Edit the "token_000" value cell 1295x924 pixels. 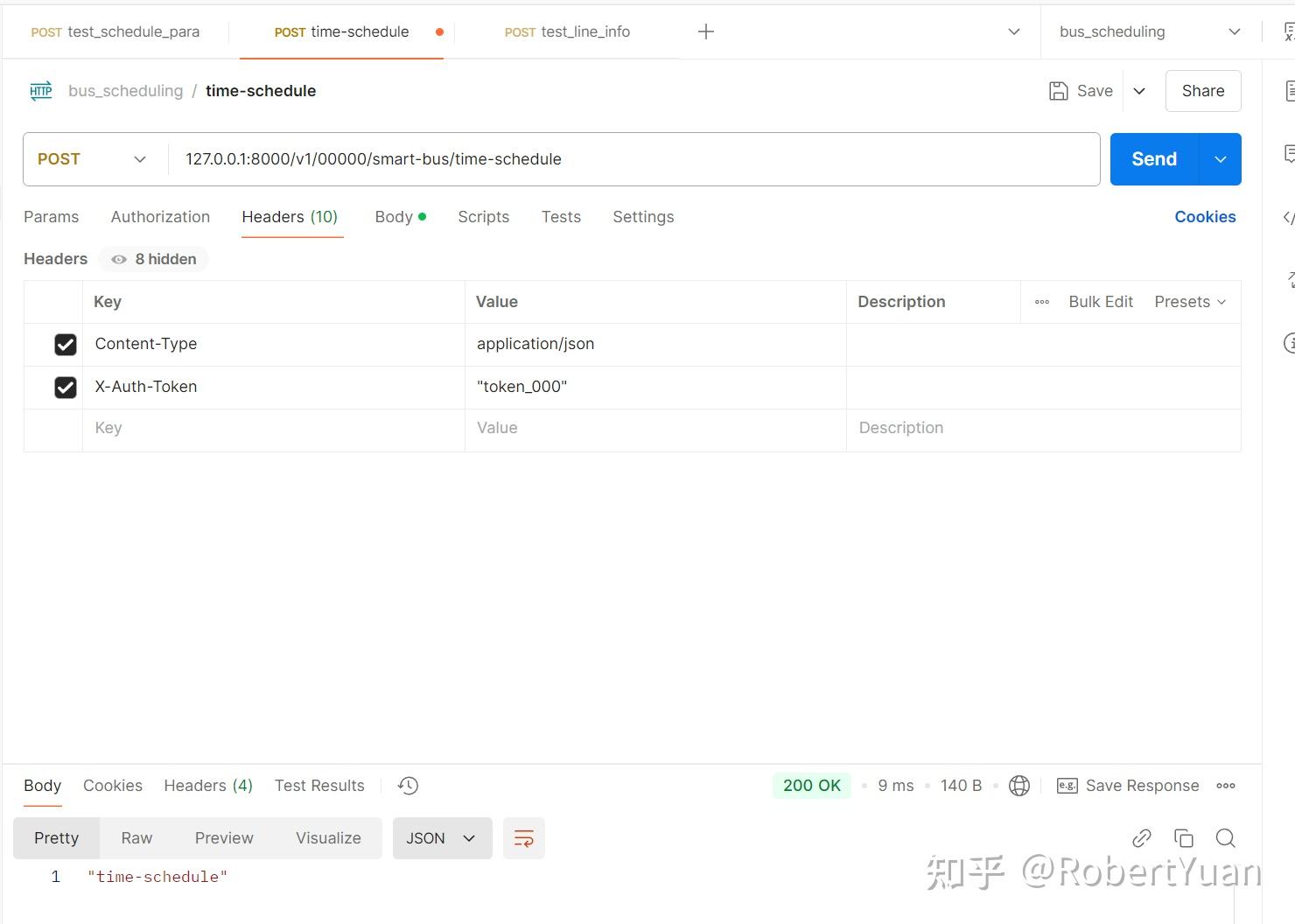tap(655, 388)
